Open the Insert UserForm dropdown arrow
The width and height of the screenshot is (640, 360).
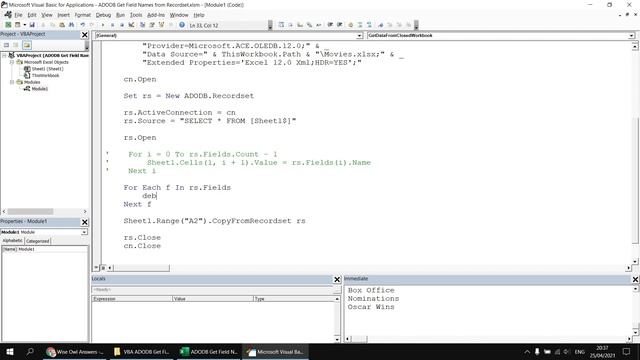click(24, 25)
